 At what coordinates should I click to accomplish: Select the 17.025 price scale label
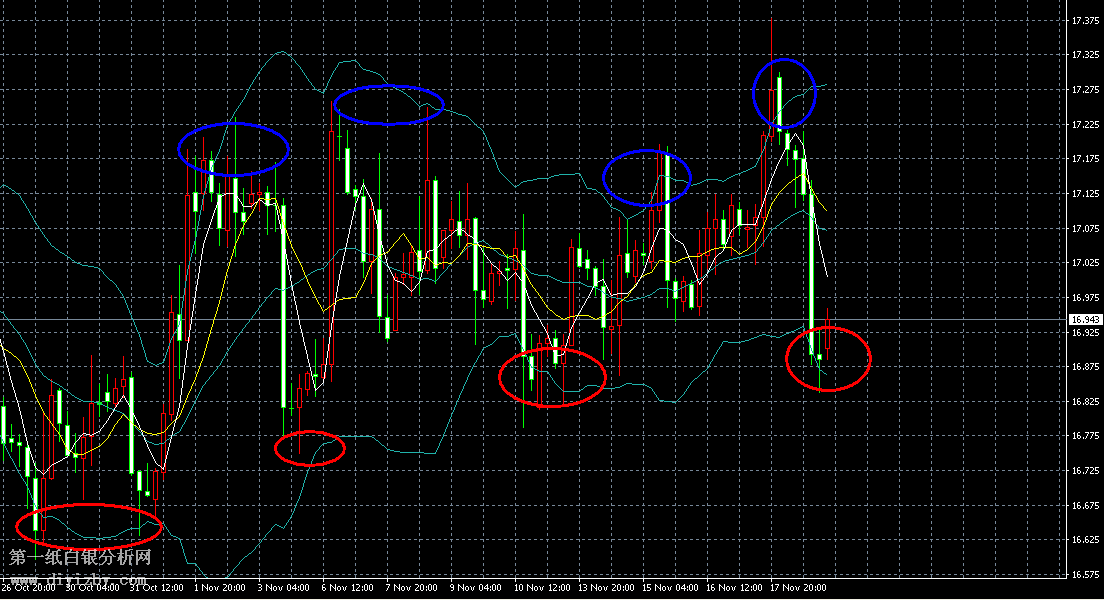(1085, 263)
